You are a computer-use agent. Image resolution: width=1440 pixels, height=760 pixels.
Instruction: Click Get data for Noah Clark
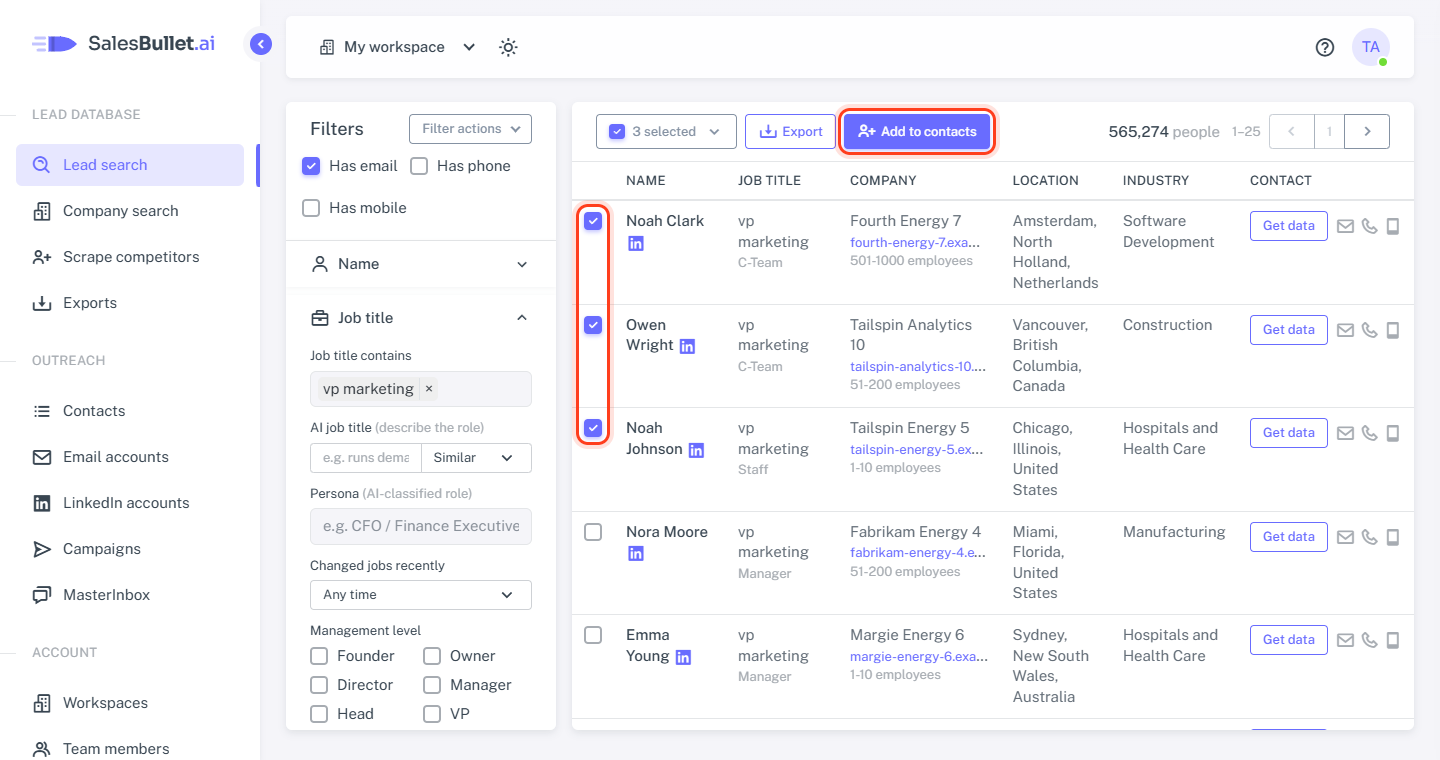pos(1288,226)
